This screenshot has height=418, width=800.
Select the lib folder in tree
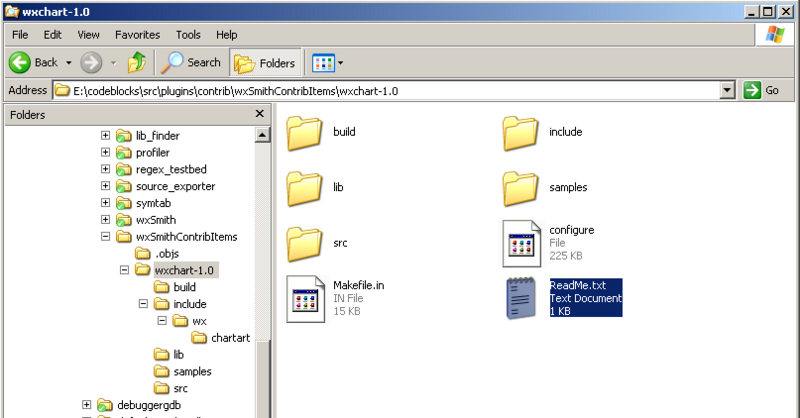click(178, 355)
